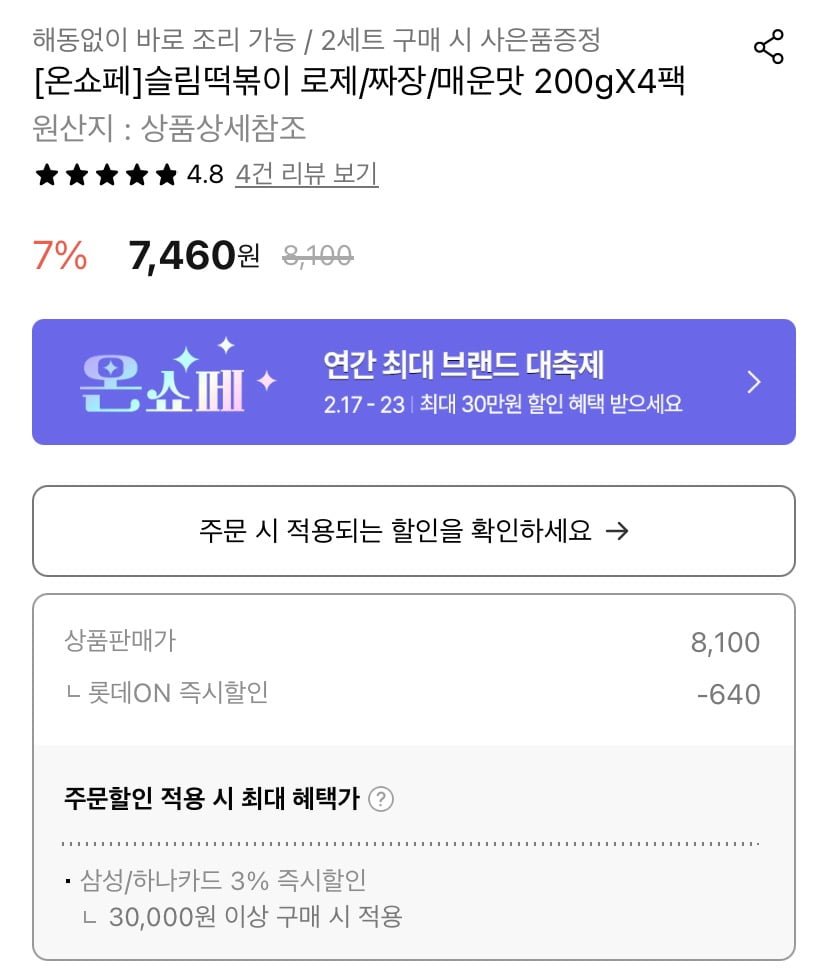Open the 온쇼페 brand festival banner
The width and height of the screenshot is (828, 972).
413,382
